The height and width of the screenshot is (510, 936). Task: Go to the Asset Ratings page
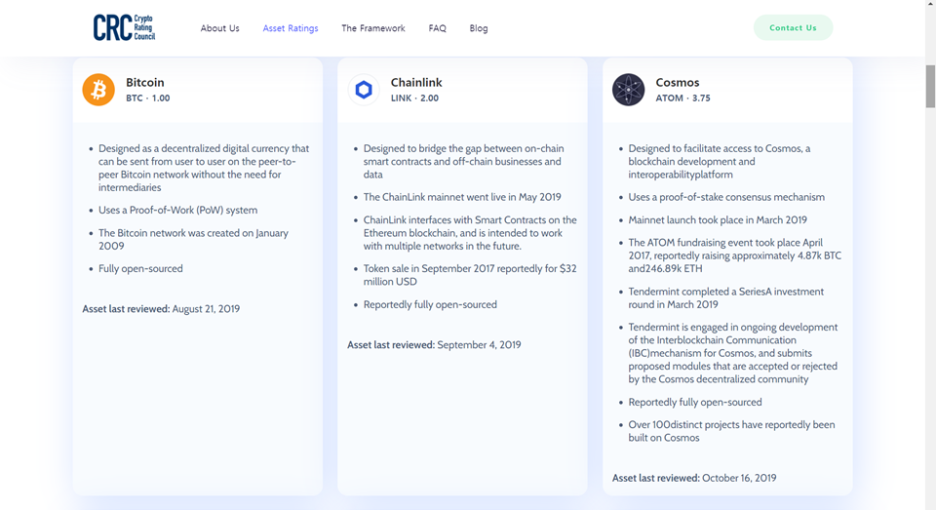[290, 28]
